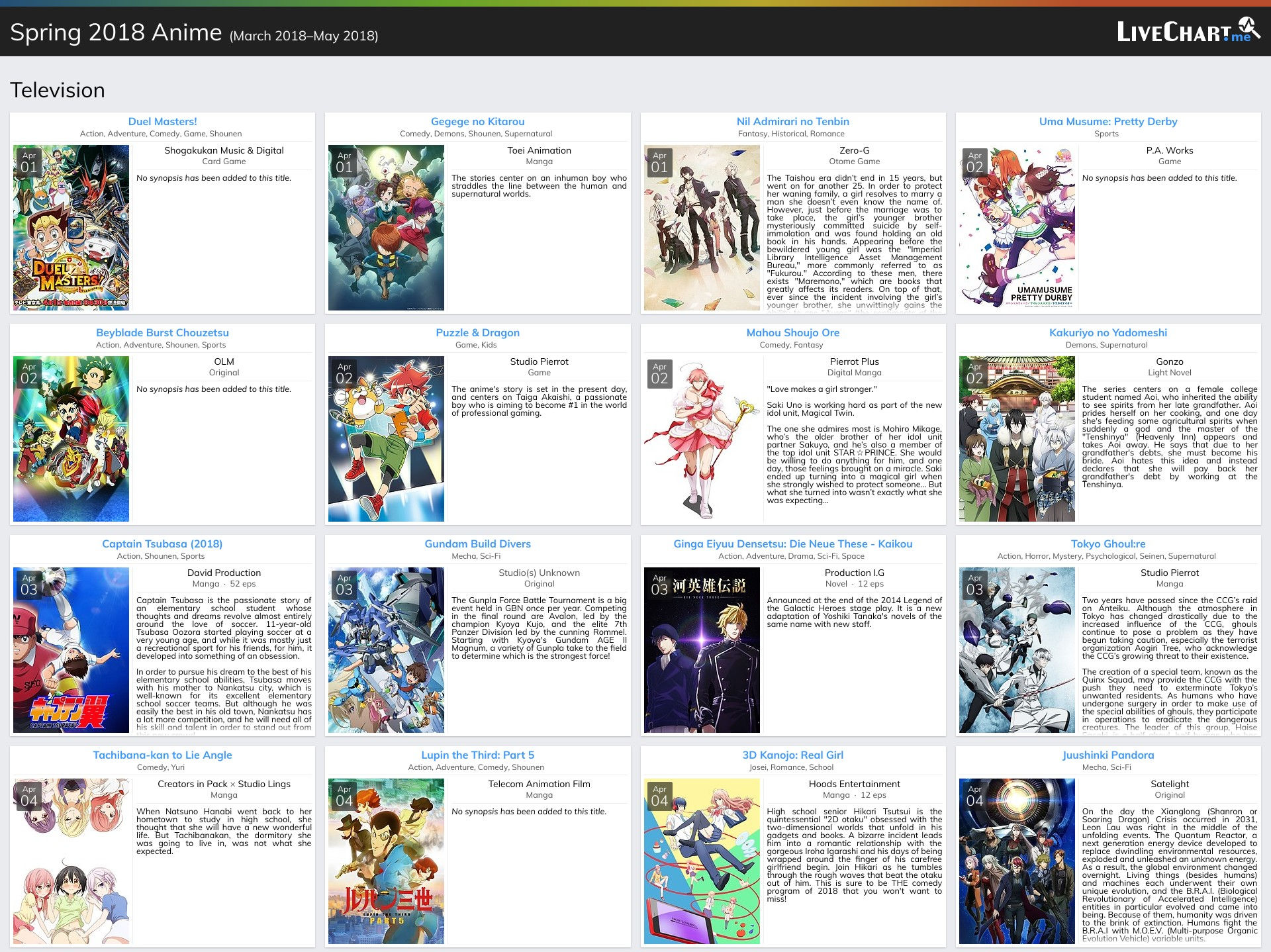Viewport: 1271px width, 952px height.
Task: Open the Gundam Build Divers title link
Action: [477, 544]
